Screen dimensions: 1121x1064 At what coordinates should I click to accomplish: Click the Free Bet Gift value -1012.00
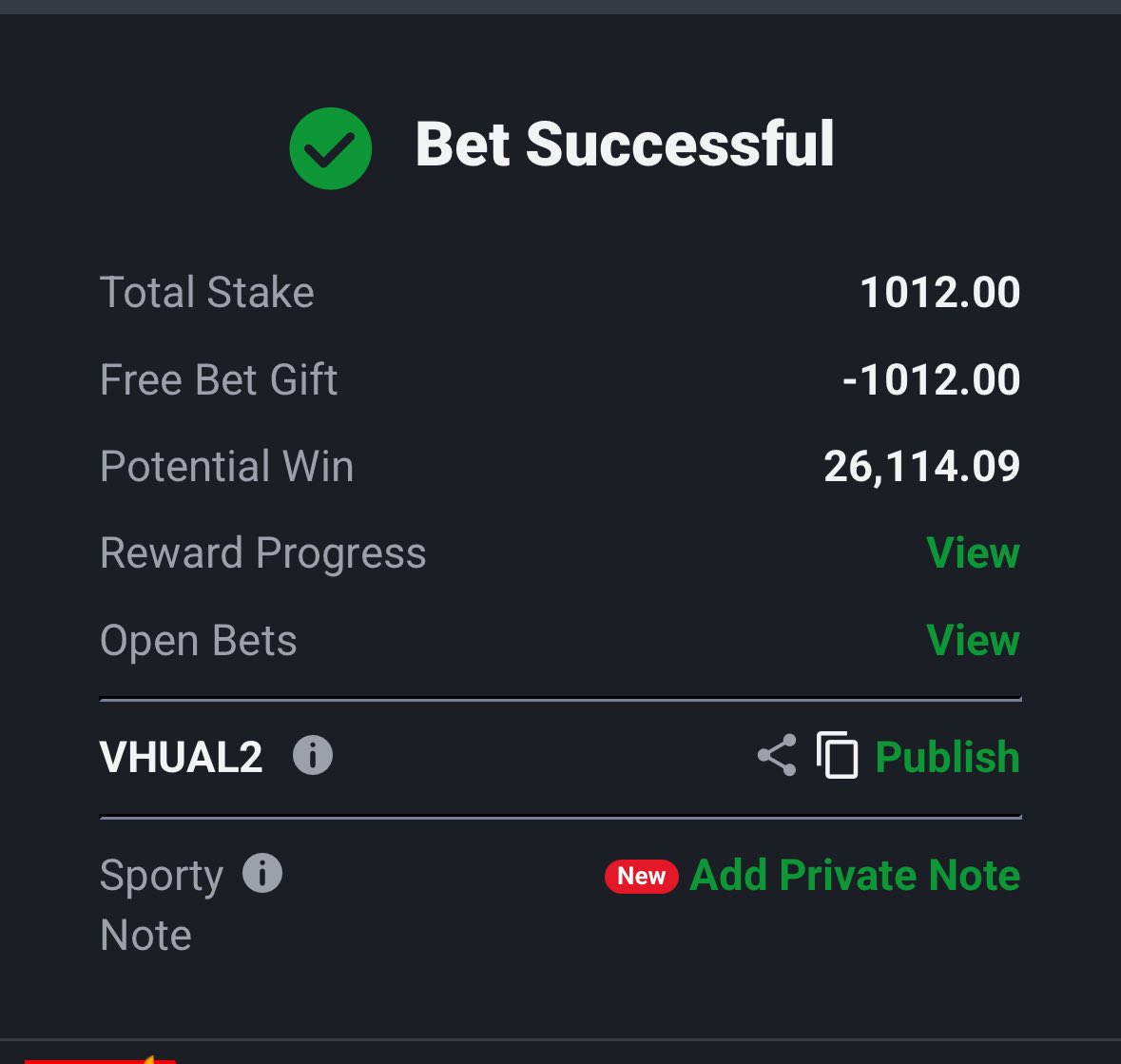(x=931, y=379)
